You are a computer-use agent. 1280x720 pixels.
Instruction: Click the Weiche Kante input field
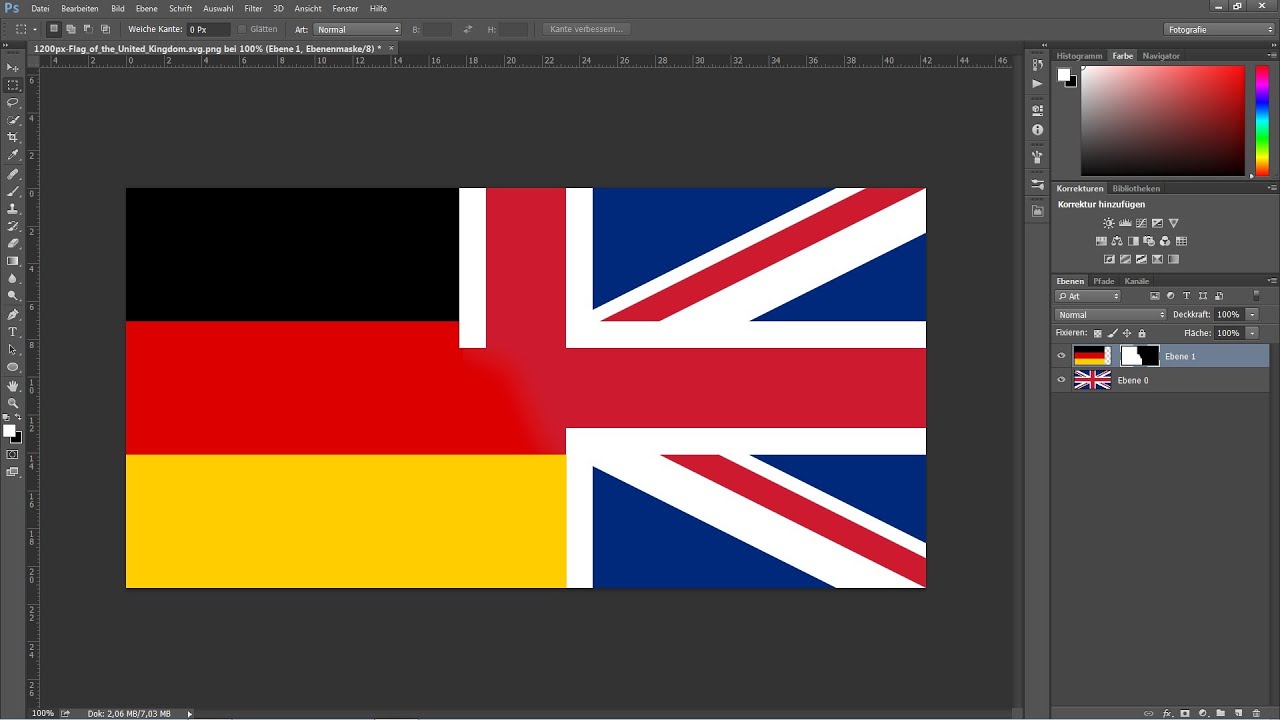click(x=208, y=30)
